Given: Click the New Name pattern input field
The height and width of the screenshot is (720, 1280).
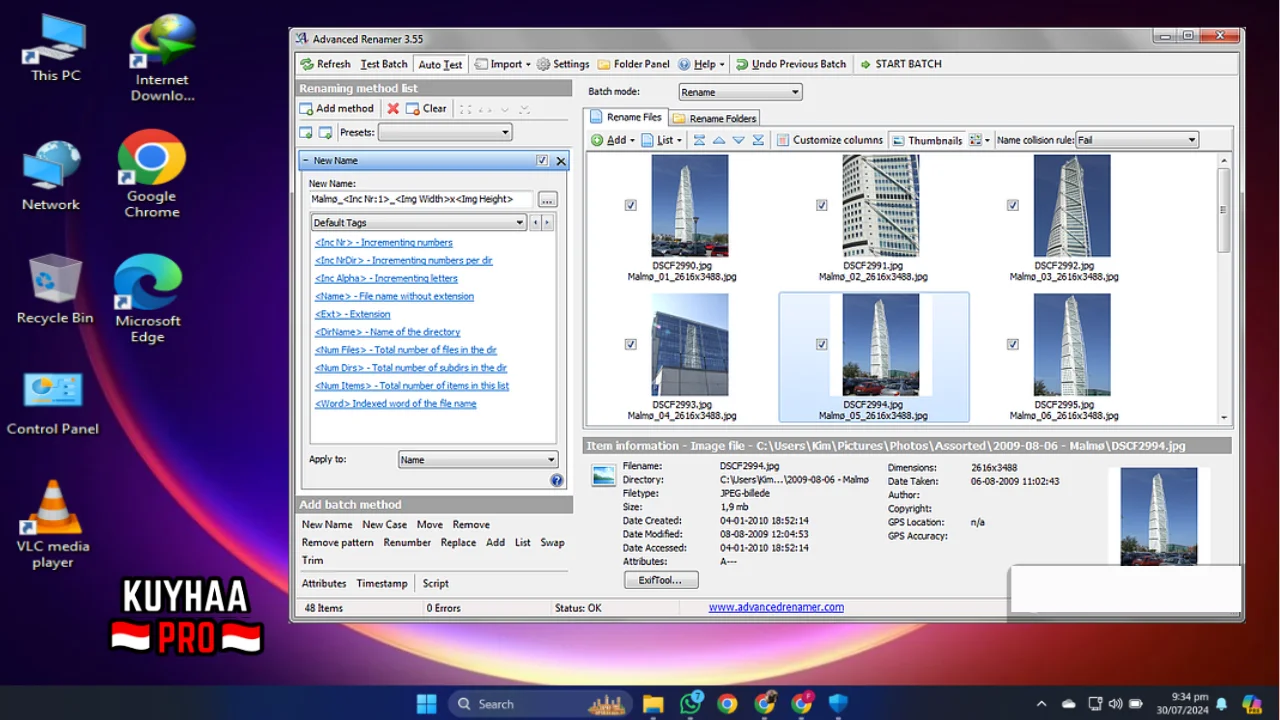Looking at the screenshot, I should pyautogui.click(x=421, y=199).
